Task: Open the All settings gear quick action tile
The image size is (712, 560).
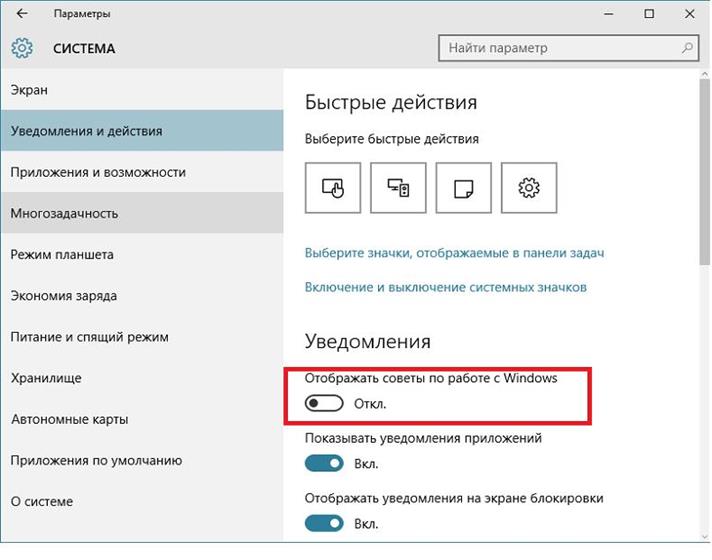Action: coord(529,186)
